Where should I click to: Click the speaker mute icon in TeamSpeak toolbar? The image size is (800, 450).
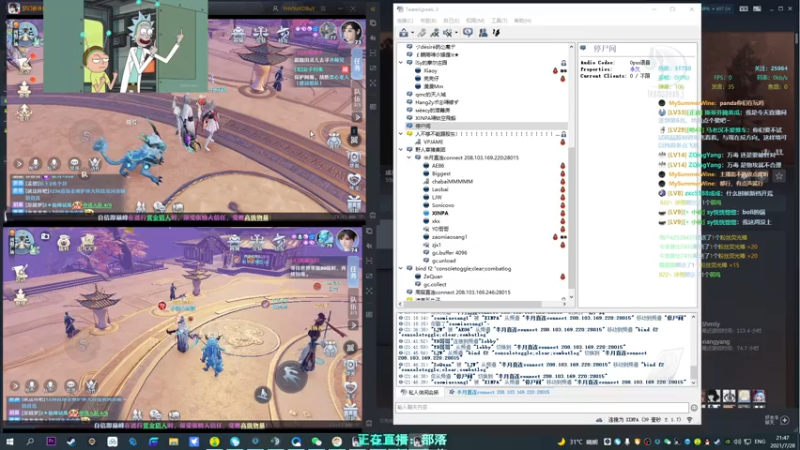pos(447,33)
